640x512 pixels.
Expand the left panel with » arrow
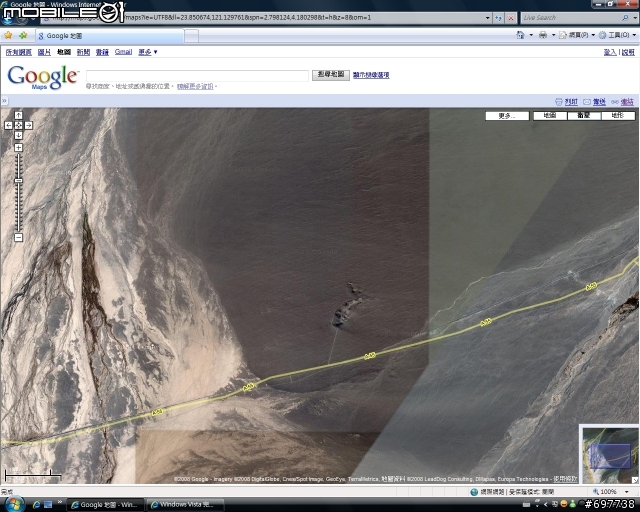pos(4,100)
